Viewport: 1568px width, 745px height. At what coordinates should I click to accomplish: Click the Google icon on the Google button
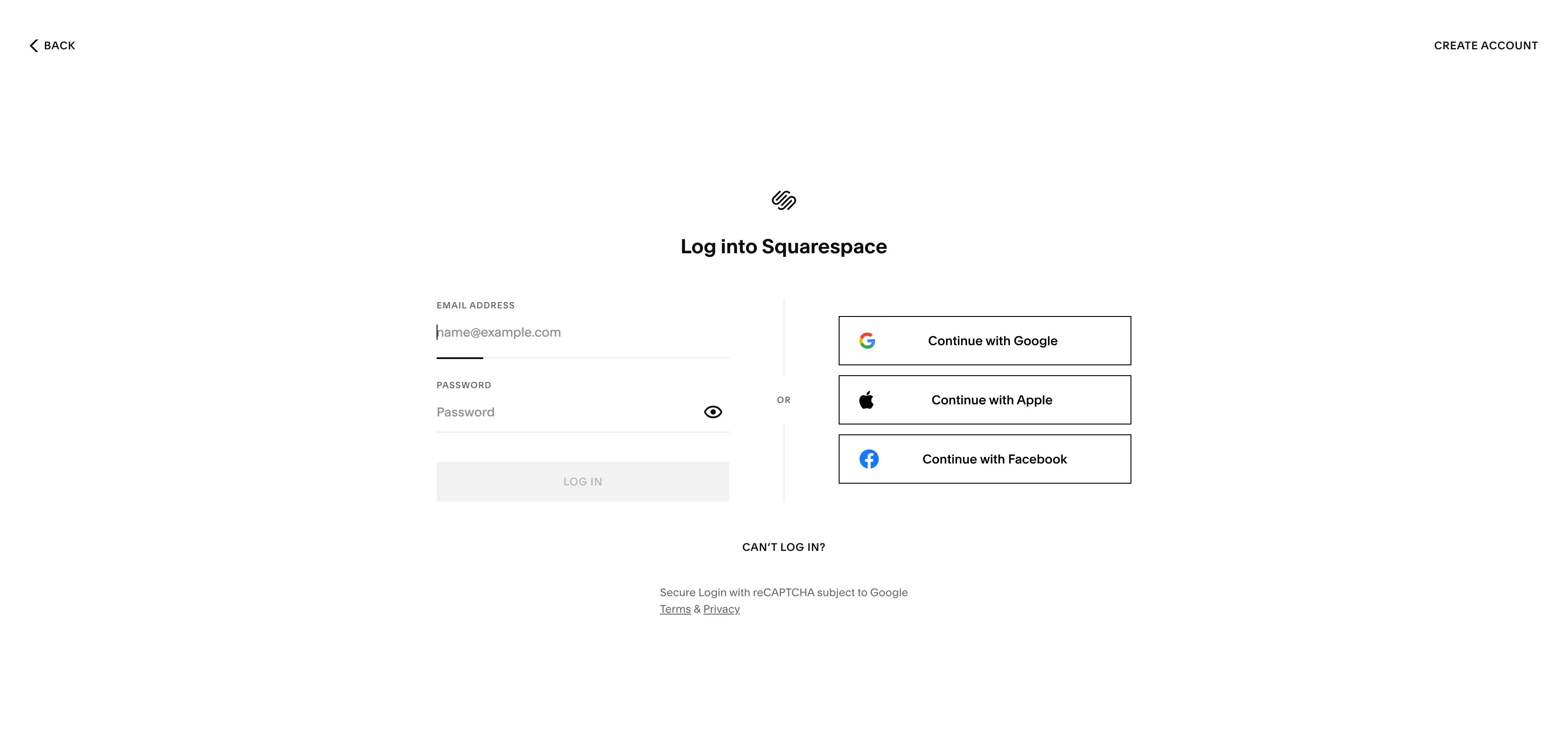[867, 340]
